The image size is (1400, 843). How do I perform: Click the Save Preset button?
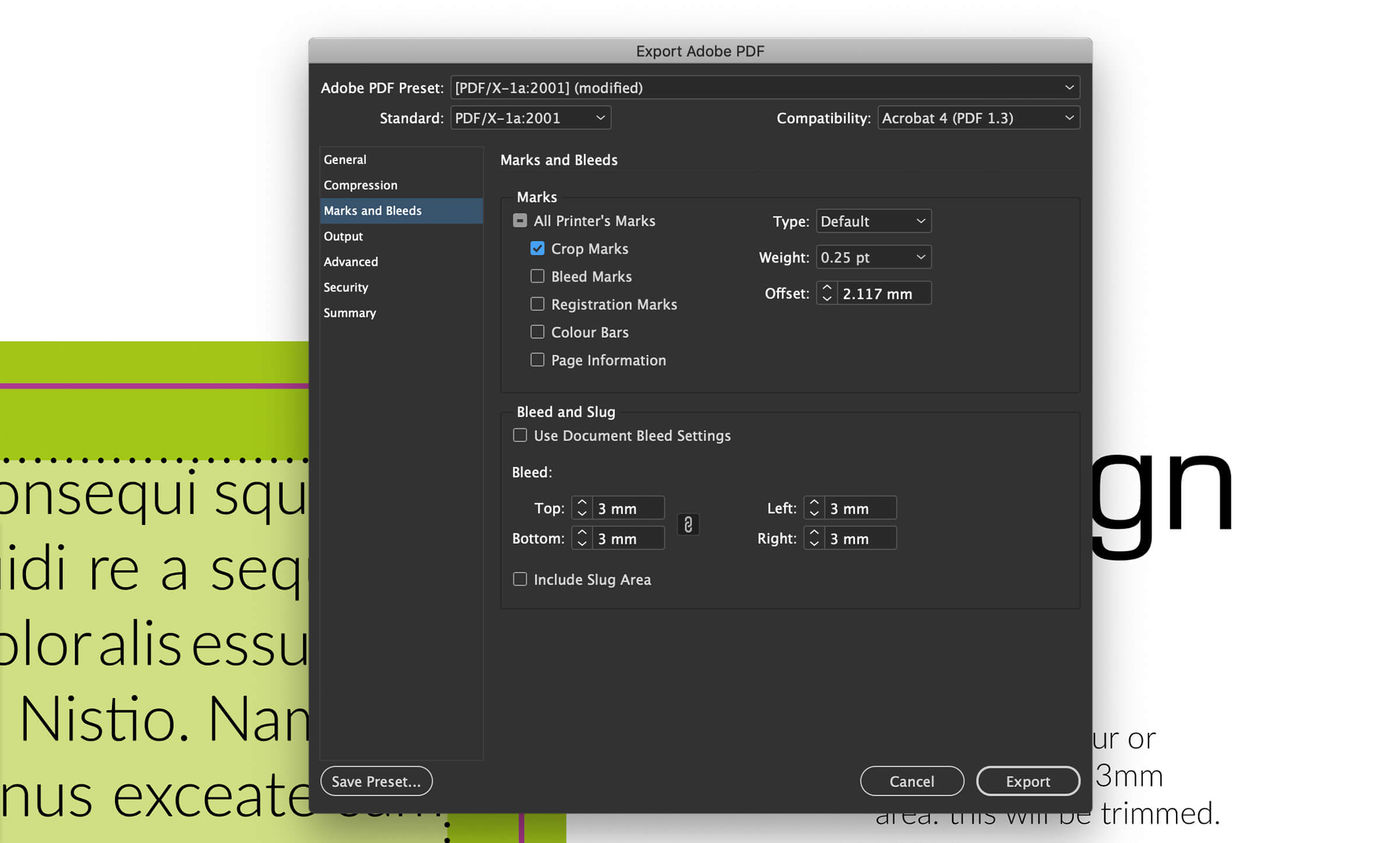376,781
